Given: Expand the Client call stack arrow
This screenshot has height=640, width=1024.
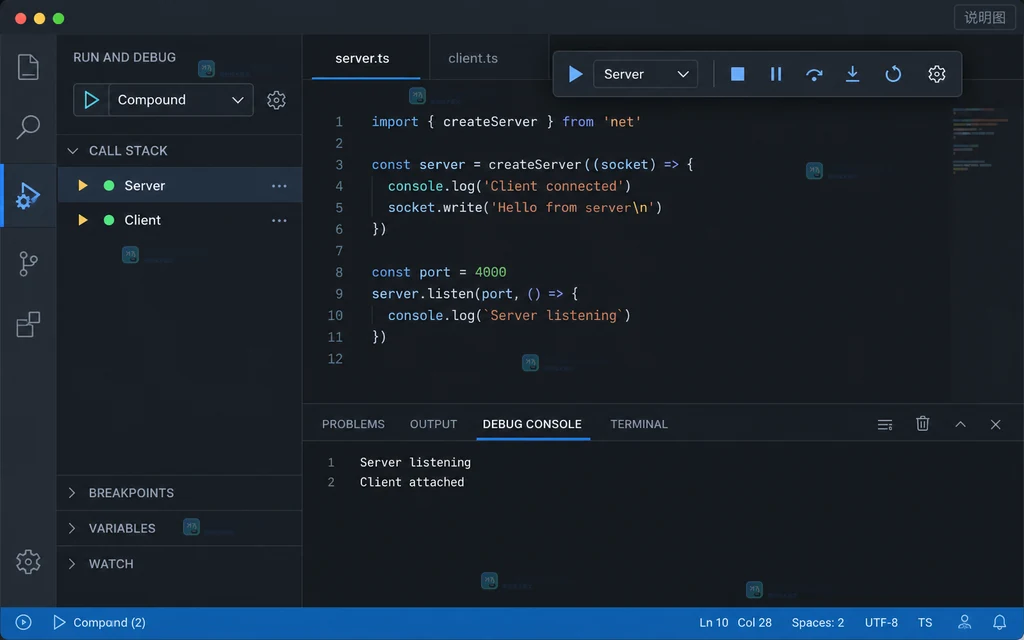Looking at the screenshot, I should click(x=83, y=220).
